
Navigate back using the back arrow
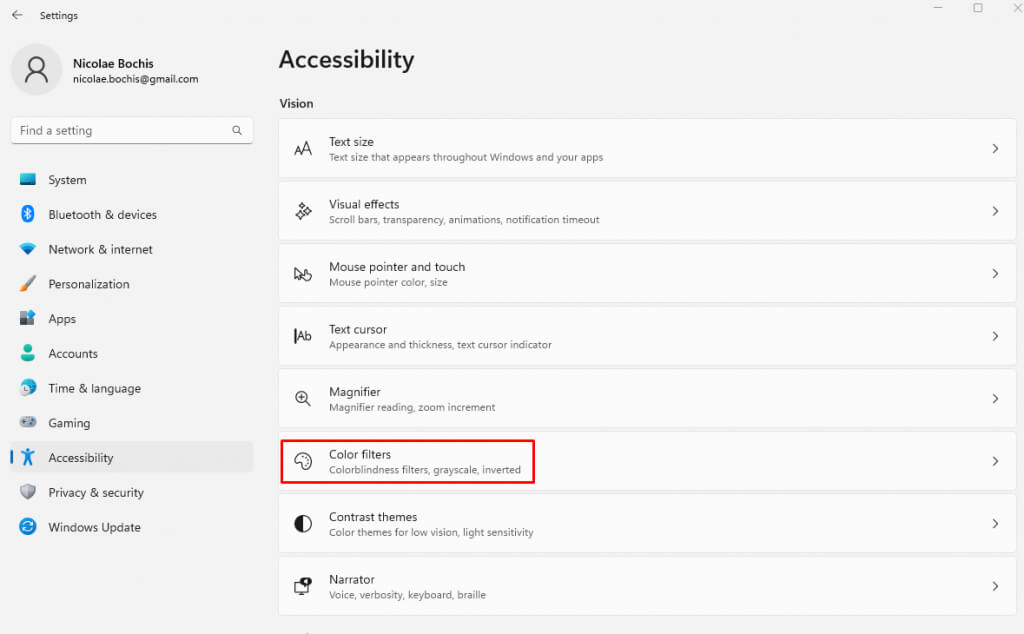click(x=17, y=15)
